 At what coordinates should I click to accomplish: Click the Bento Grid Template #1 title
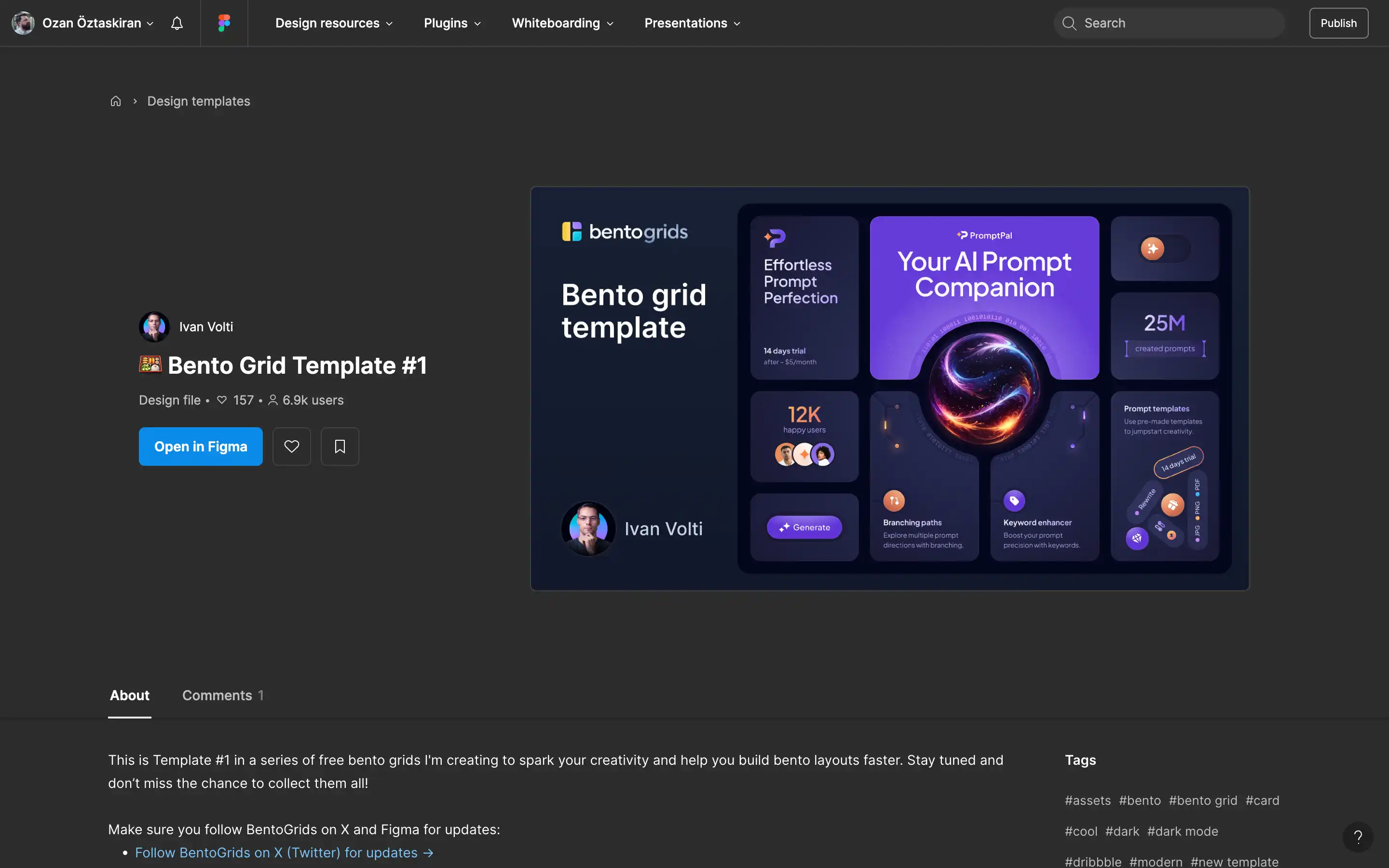point(297,365)
